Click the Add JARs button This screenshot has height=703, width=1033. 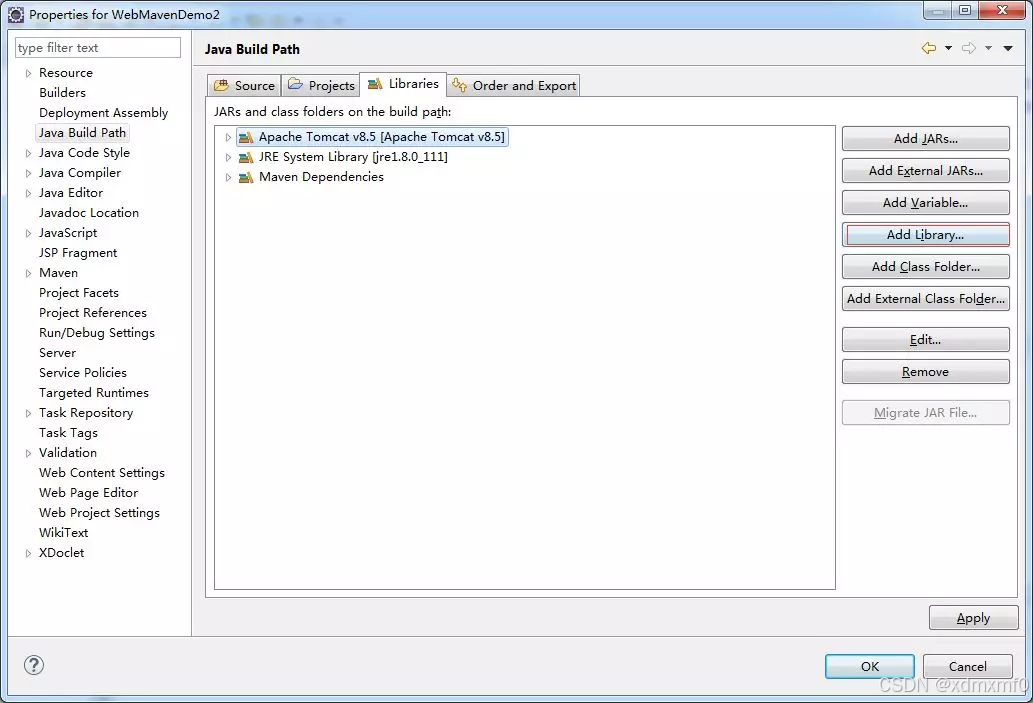[x=926, y=138]
